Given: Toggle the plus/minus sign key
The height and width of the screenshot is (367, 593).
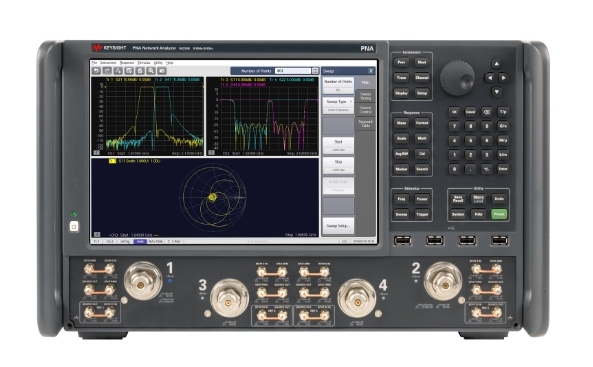Looking at the screenshot, I should click(487, 169).
